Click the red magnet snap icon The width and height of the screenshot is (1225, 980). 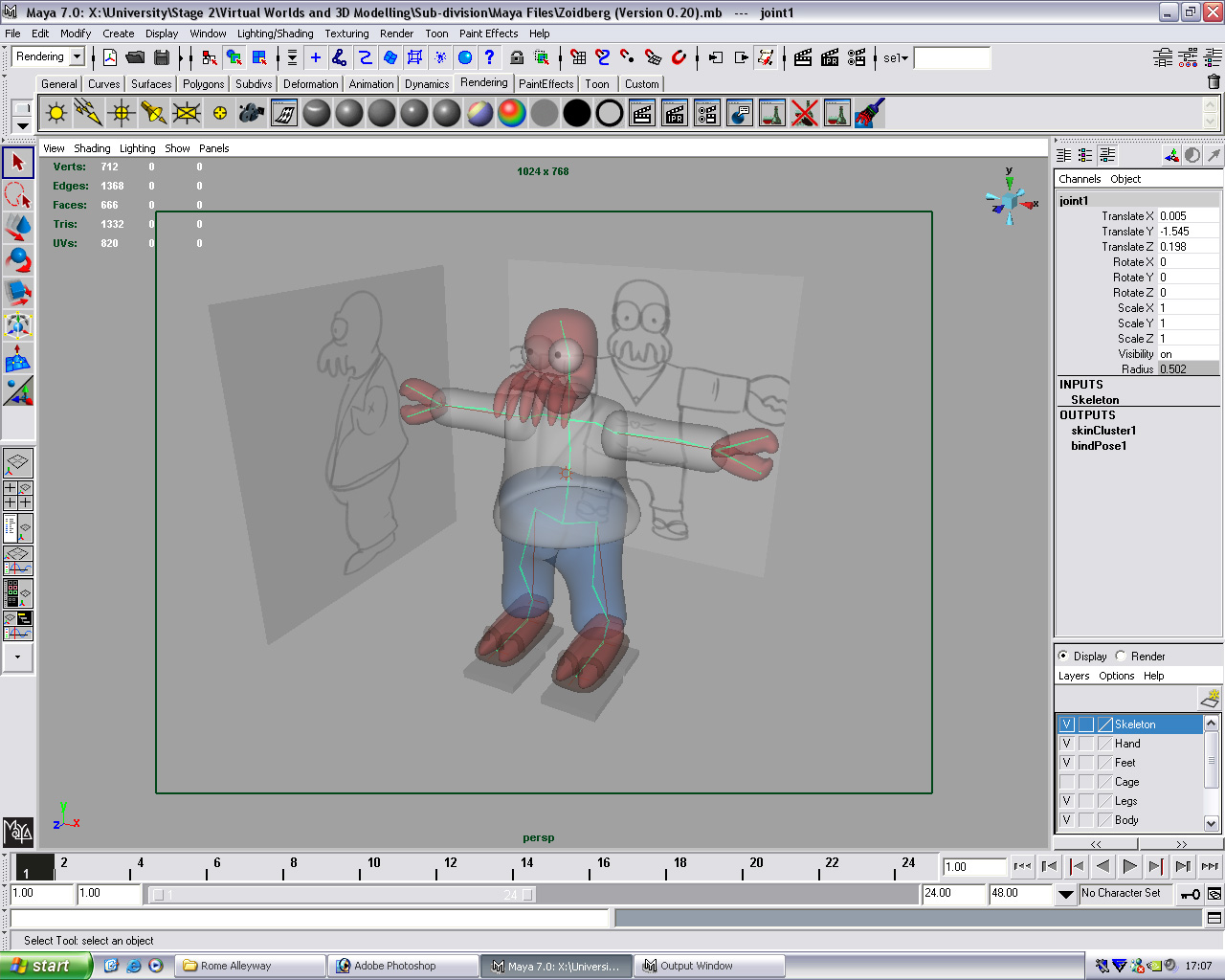point(679,57)
